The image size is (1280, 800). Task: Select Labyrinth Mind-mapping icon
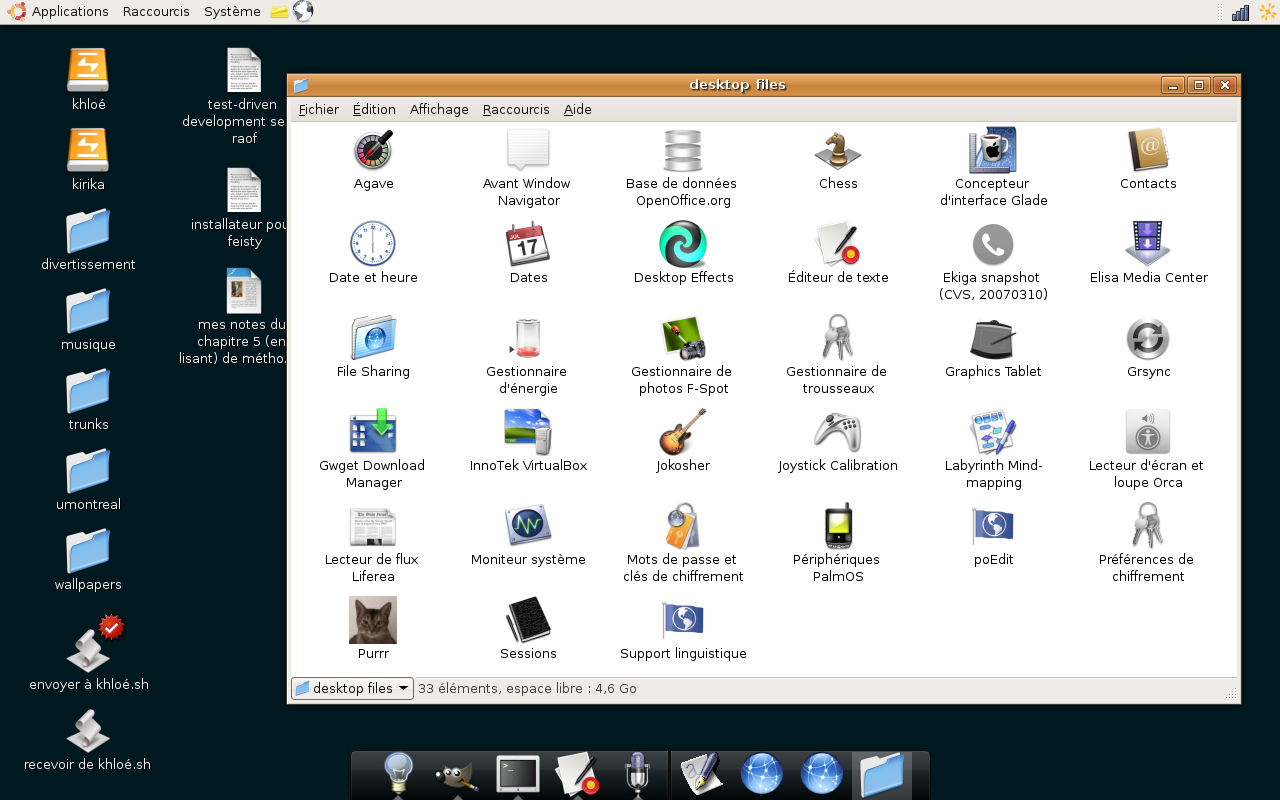pyautogui.click(x=993, y=432)
